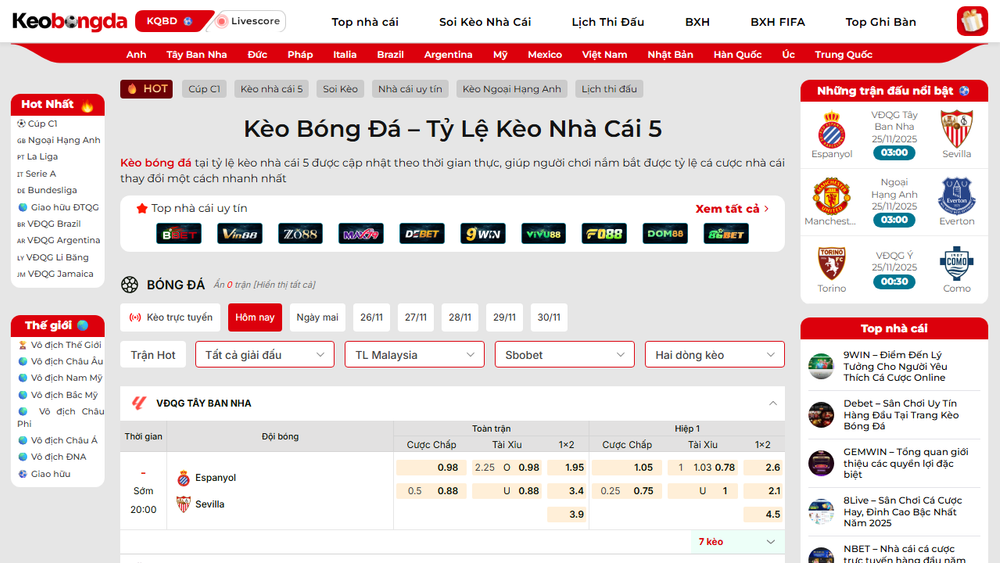
Task: Click Espanyol small crest in odds table
Action: click(184, 478)
